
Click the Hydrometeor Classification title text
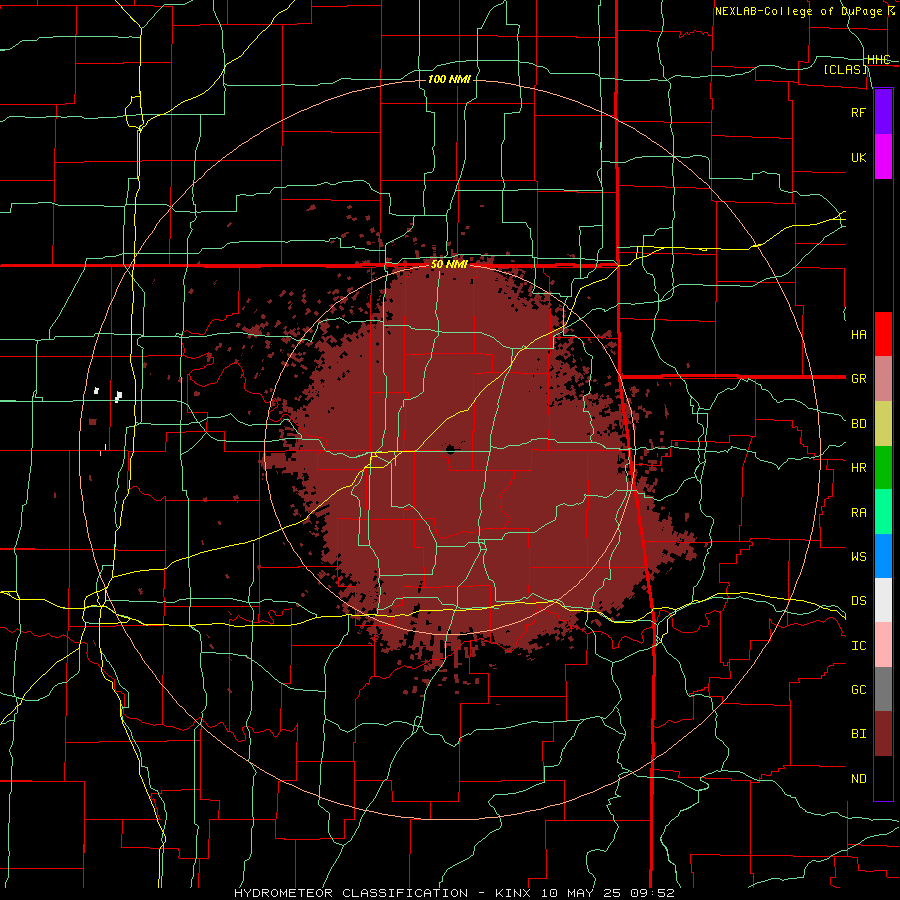[x=351, y=893]
